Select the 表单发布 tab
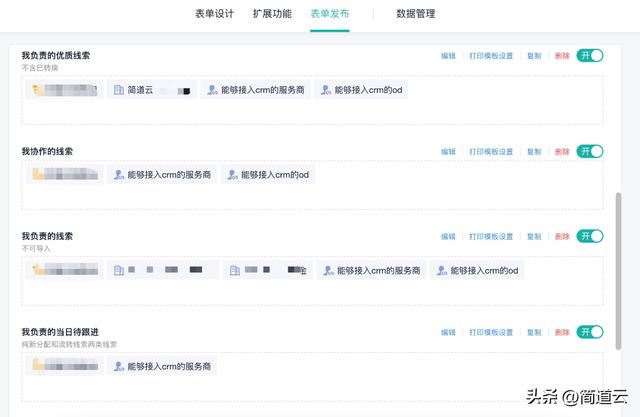The height and width of the screenshot is (417, 640). click(330, 14)
